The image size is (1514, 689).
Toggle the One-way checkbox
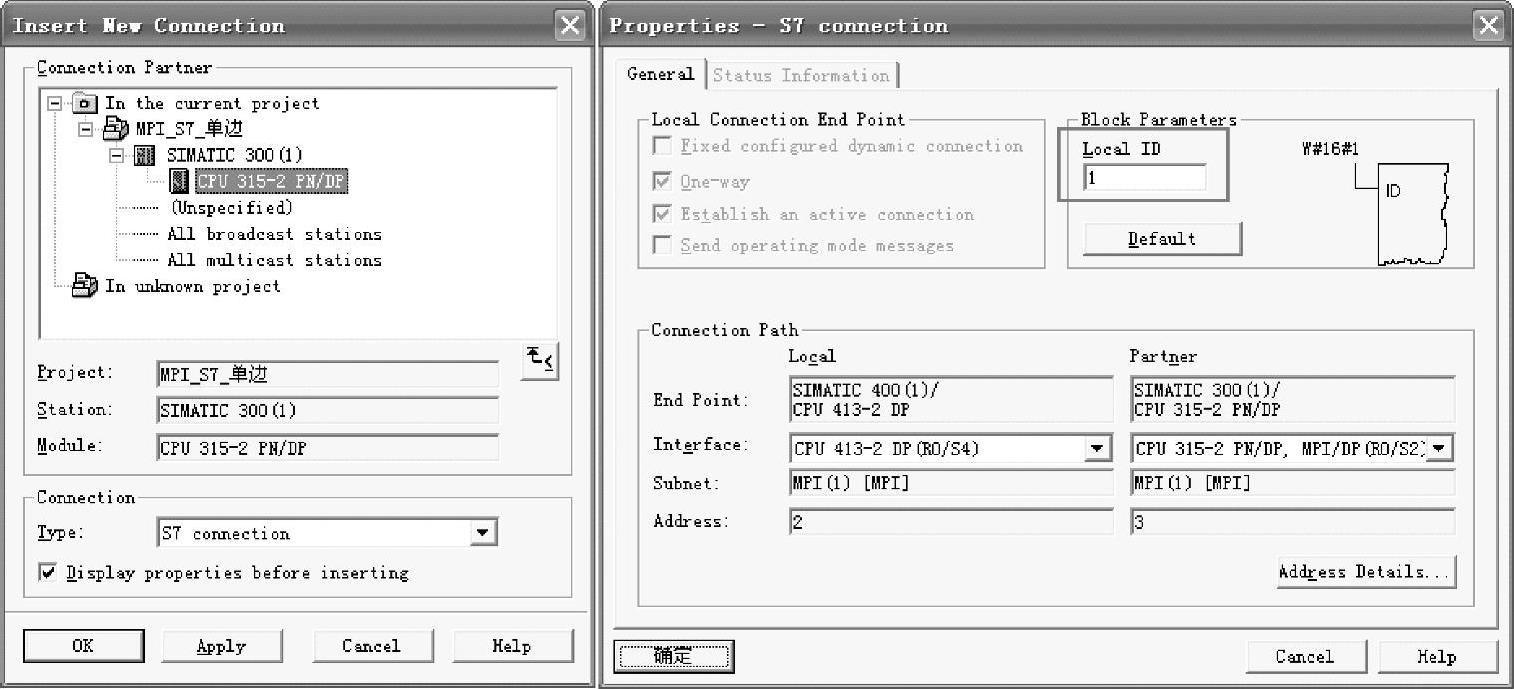662,182
